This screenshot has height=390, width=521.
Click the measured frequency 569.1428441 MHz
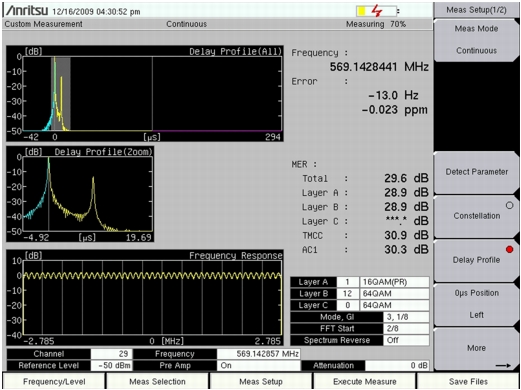[x=379, y=67]
